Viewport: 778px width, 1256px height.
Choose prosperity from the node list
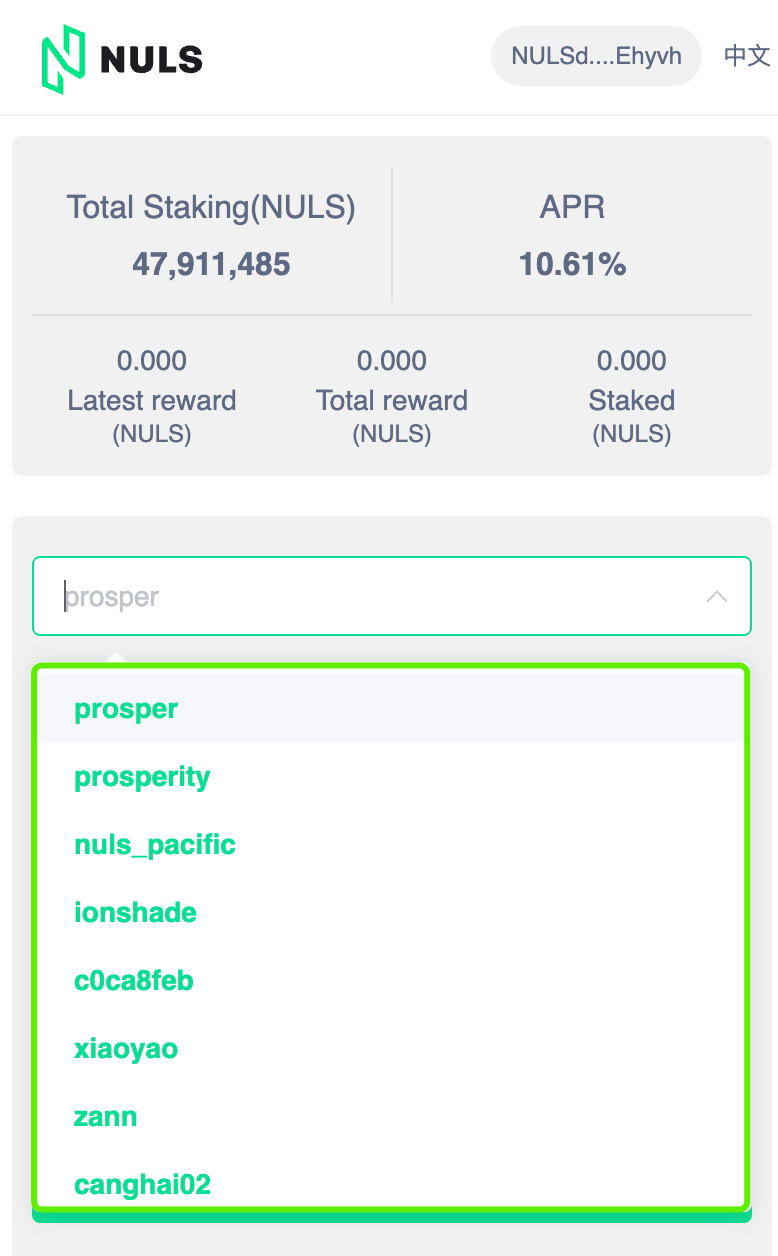pyautogui.click(x=392, y=777)
